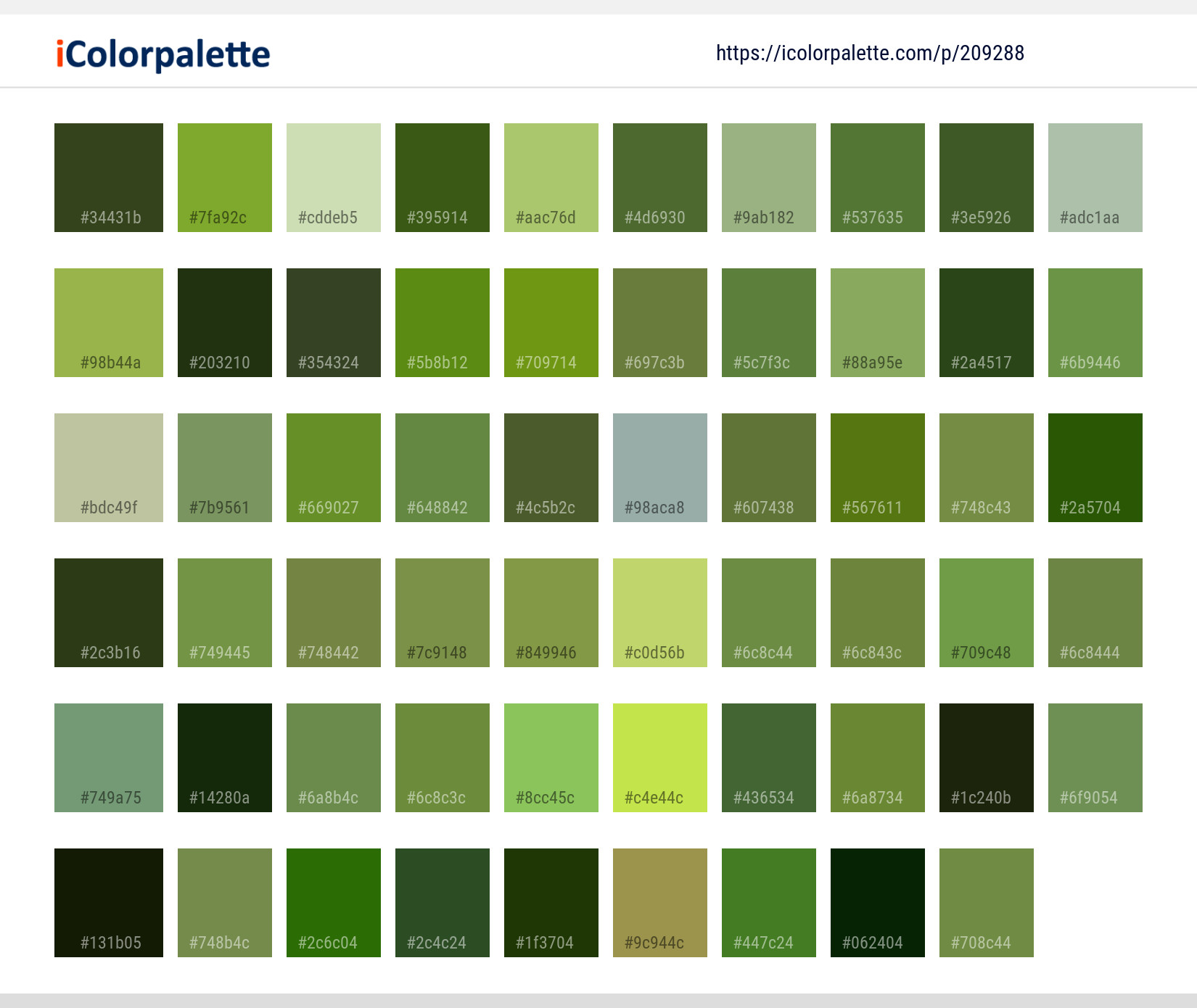Select the yellow-green #c0d56b swatch
This screenshot has width=1197, height=1008.
[x=660, y=613]
